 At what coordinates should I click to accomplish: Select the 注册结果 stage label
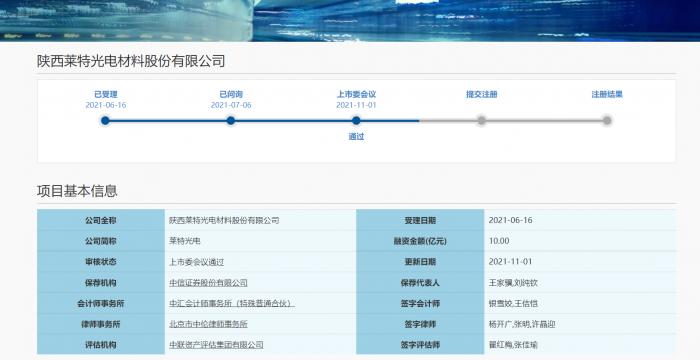607,94
